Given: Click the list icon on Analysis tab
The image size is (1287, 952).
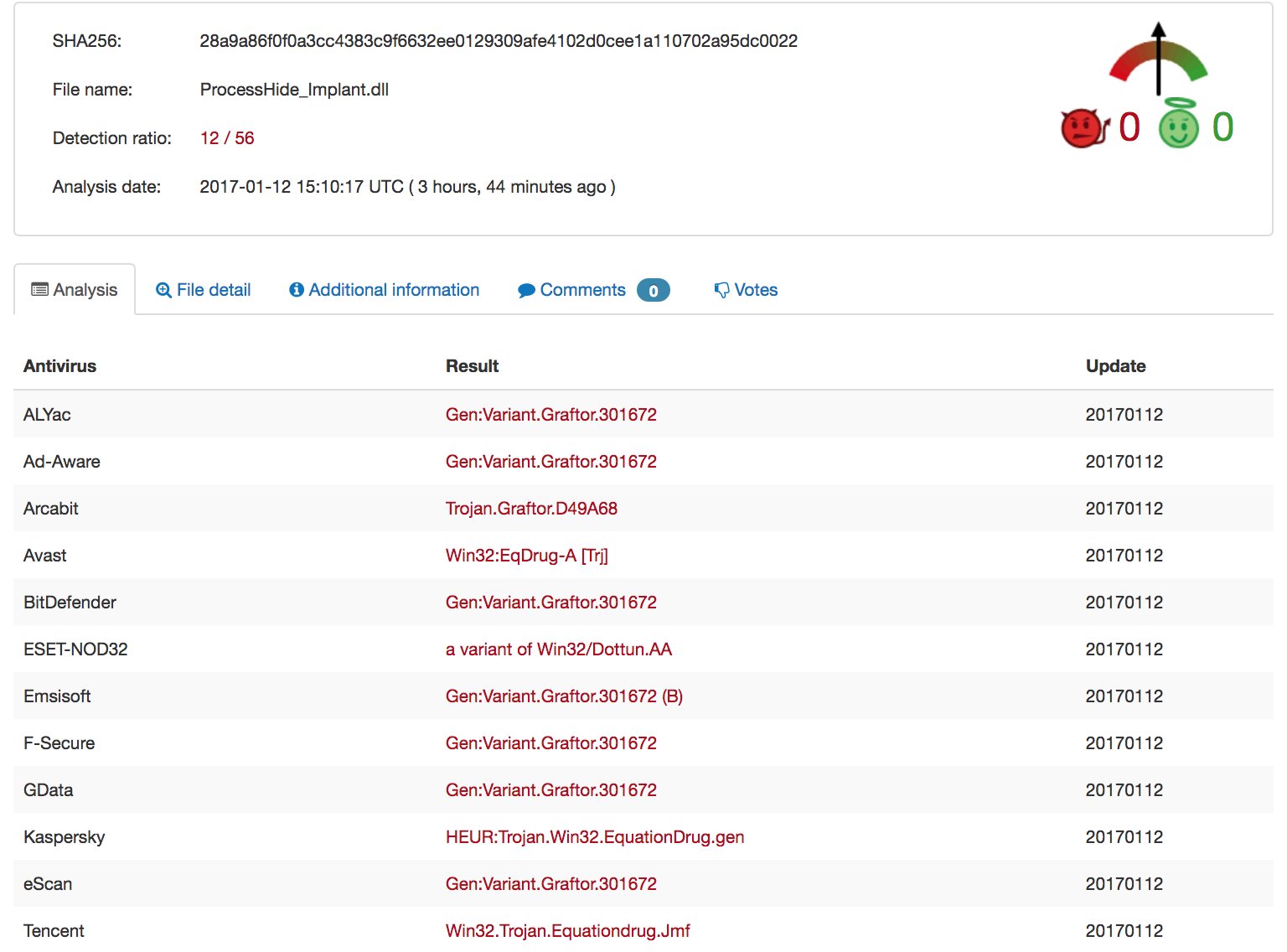Looking at the screenshot, I should [x=39, y=290].
